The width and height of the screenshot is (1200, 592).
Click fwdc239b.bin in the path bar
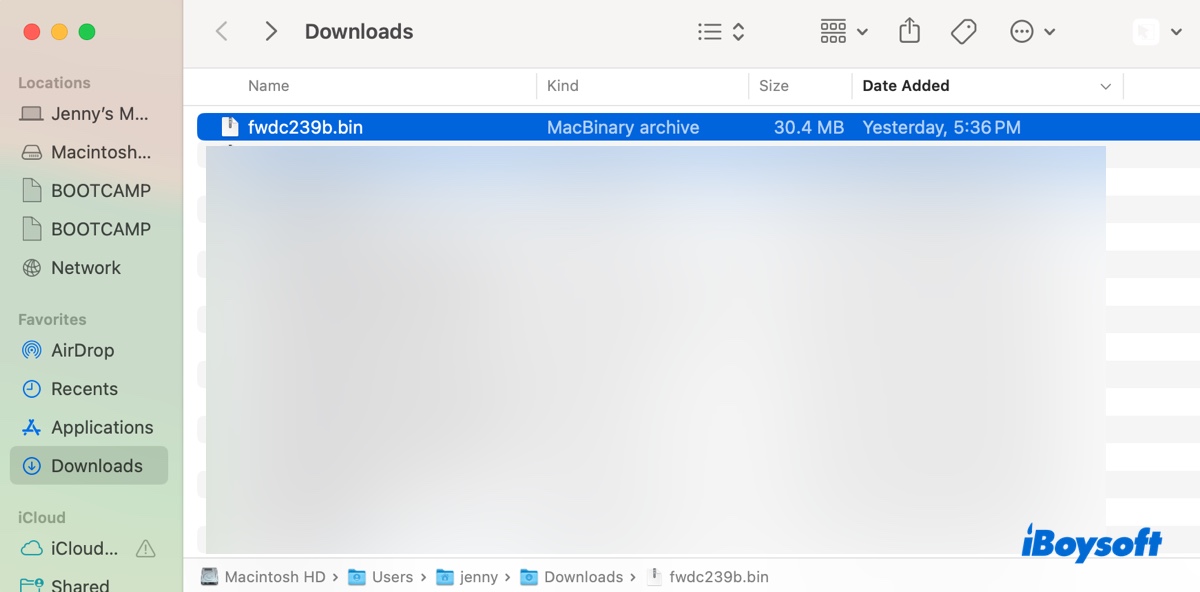pos(709,577)
